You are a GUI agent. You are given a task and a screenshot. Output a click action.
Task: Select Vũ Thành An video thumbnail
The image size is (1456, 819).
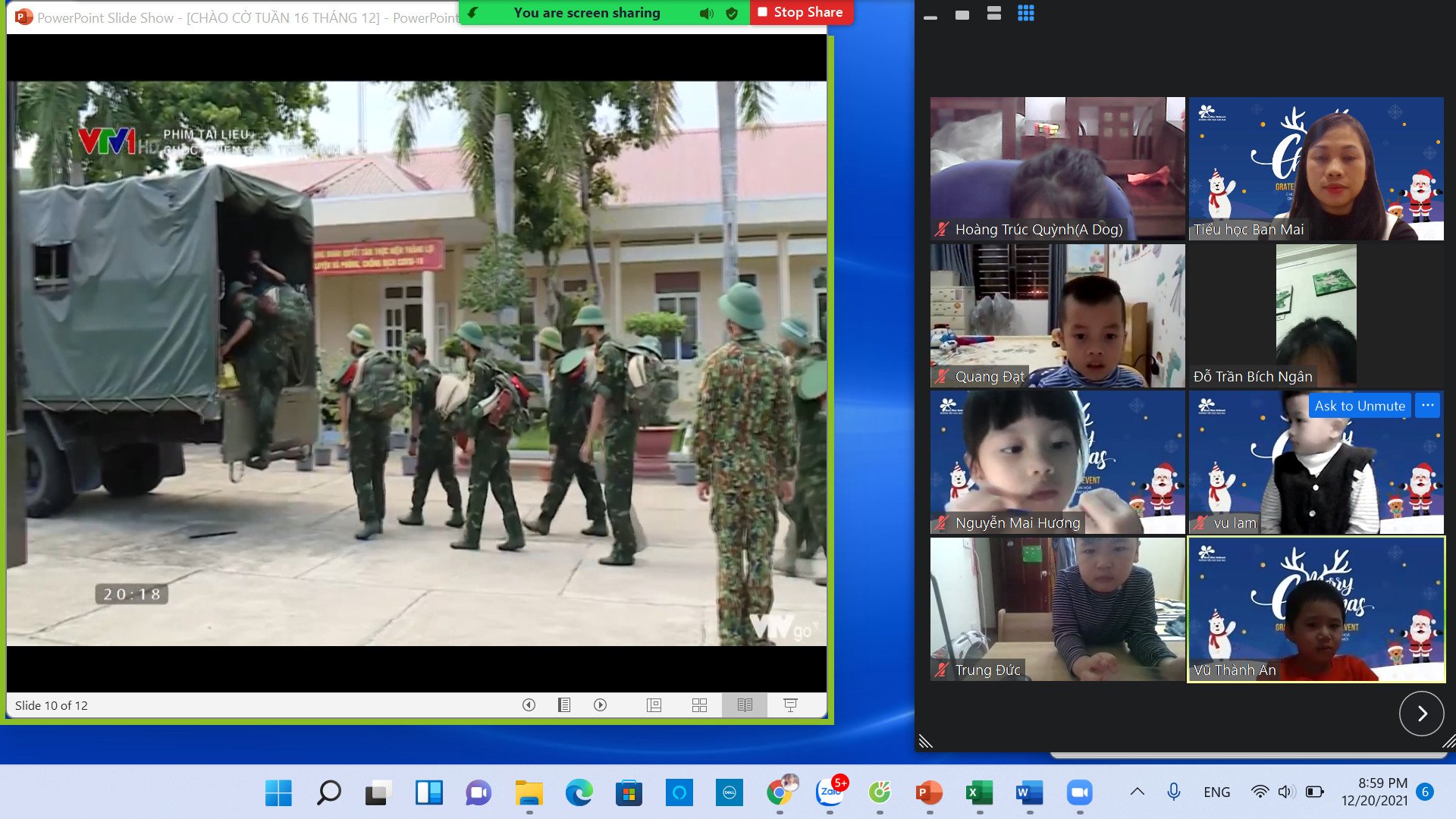(x=1316, y=610)
